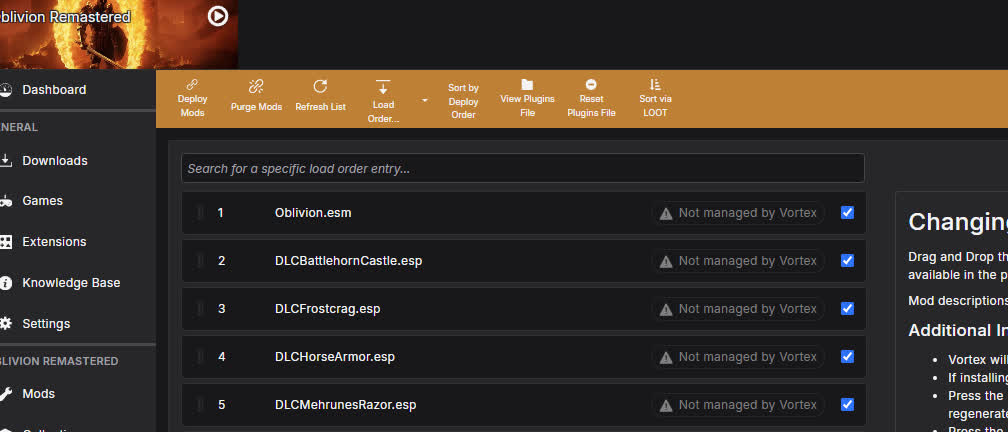
Task: Click the Sort via LOOT icon
Action: (655, 84)
